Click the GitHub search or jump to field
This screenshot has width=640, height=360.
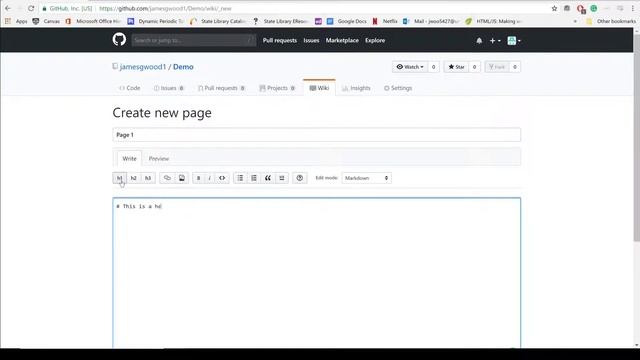[x=194, y=40]
